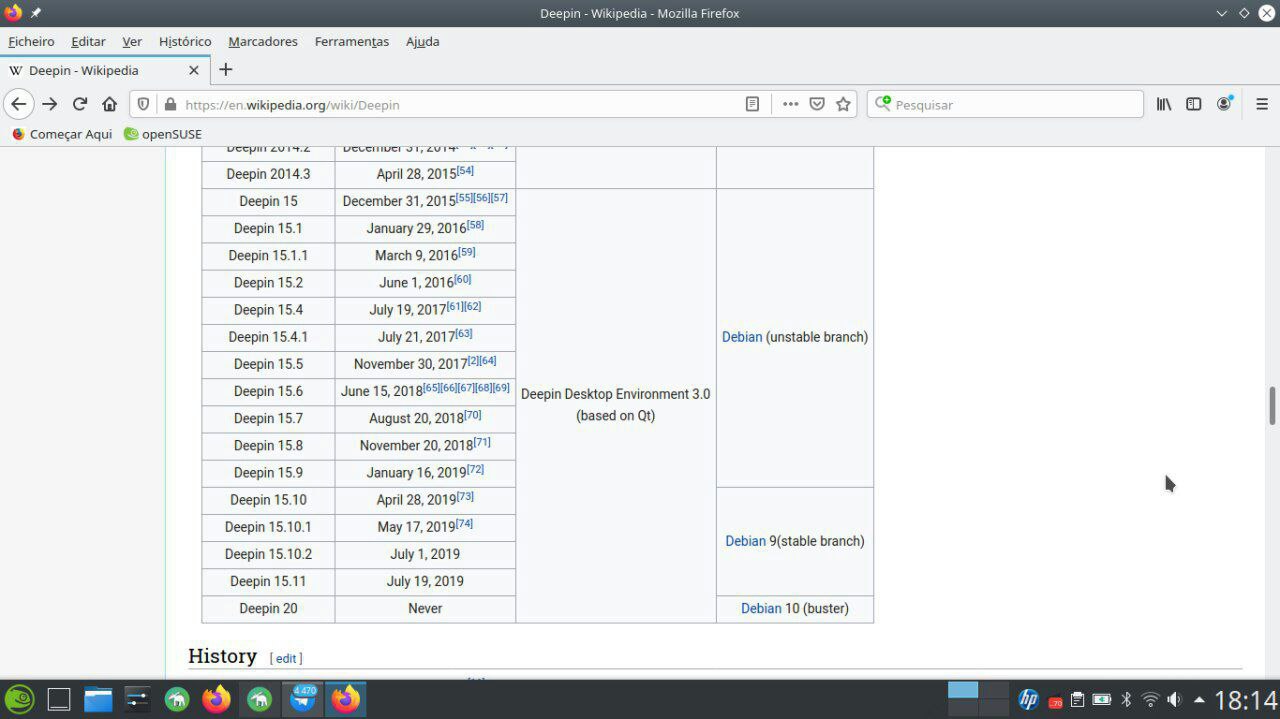Open the clipboard tray widget

point(1077,700)
